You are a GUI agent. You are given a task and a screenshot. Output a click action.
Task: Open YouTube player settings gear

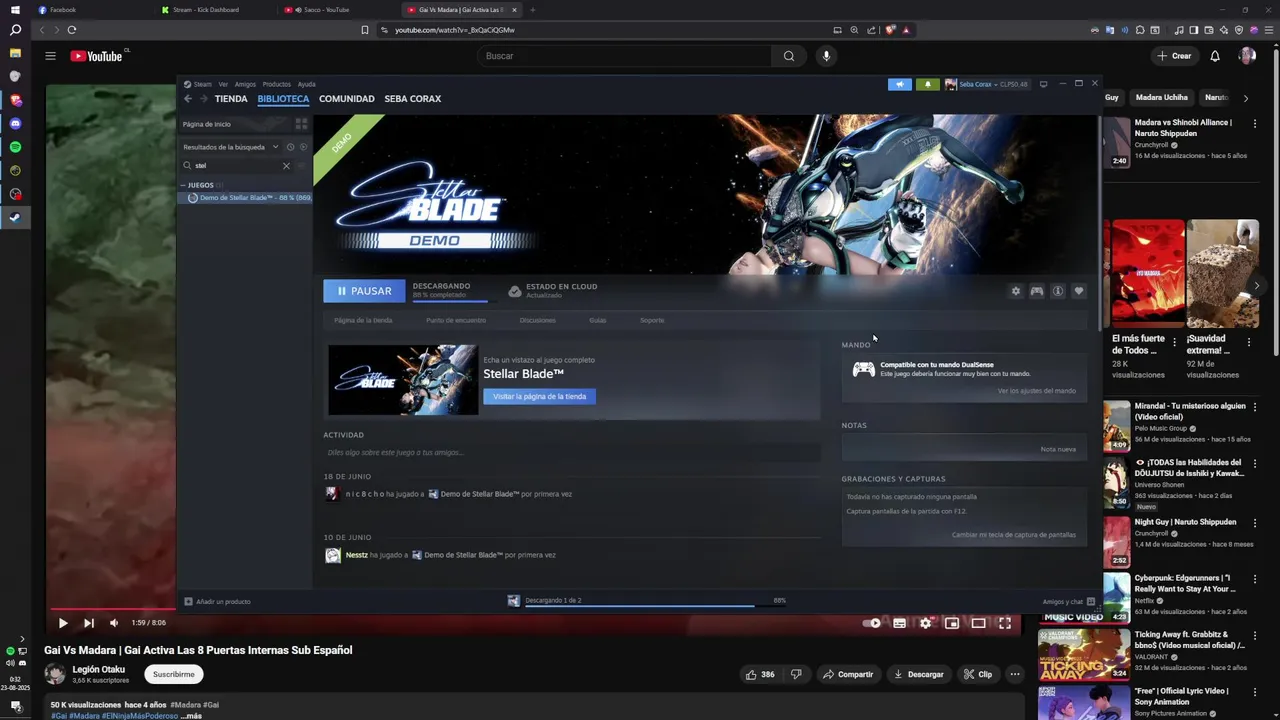[x=926, y=623]
